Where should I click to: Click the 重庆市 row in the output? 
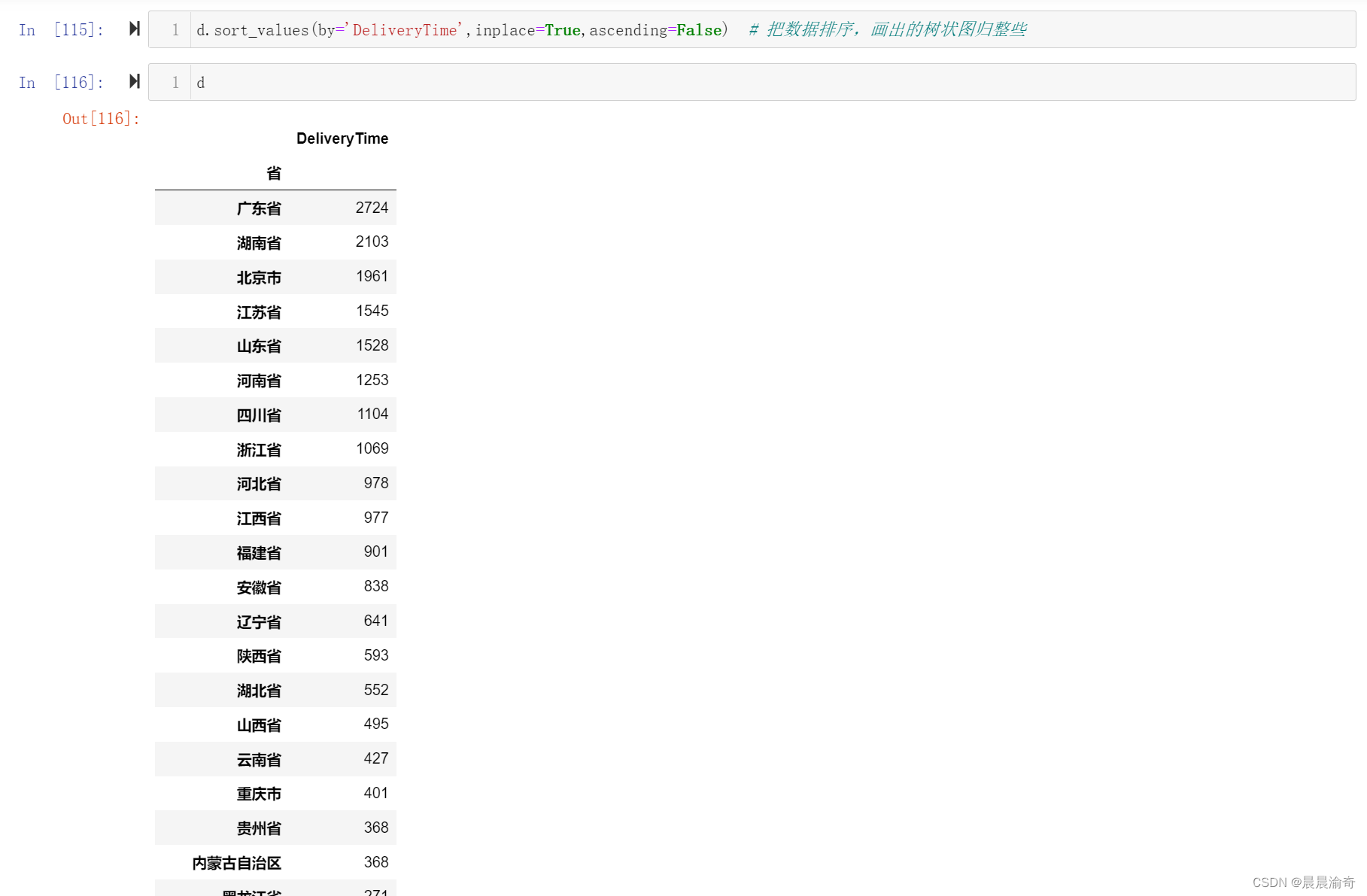click(258, 793)
